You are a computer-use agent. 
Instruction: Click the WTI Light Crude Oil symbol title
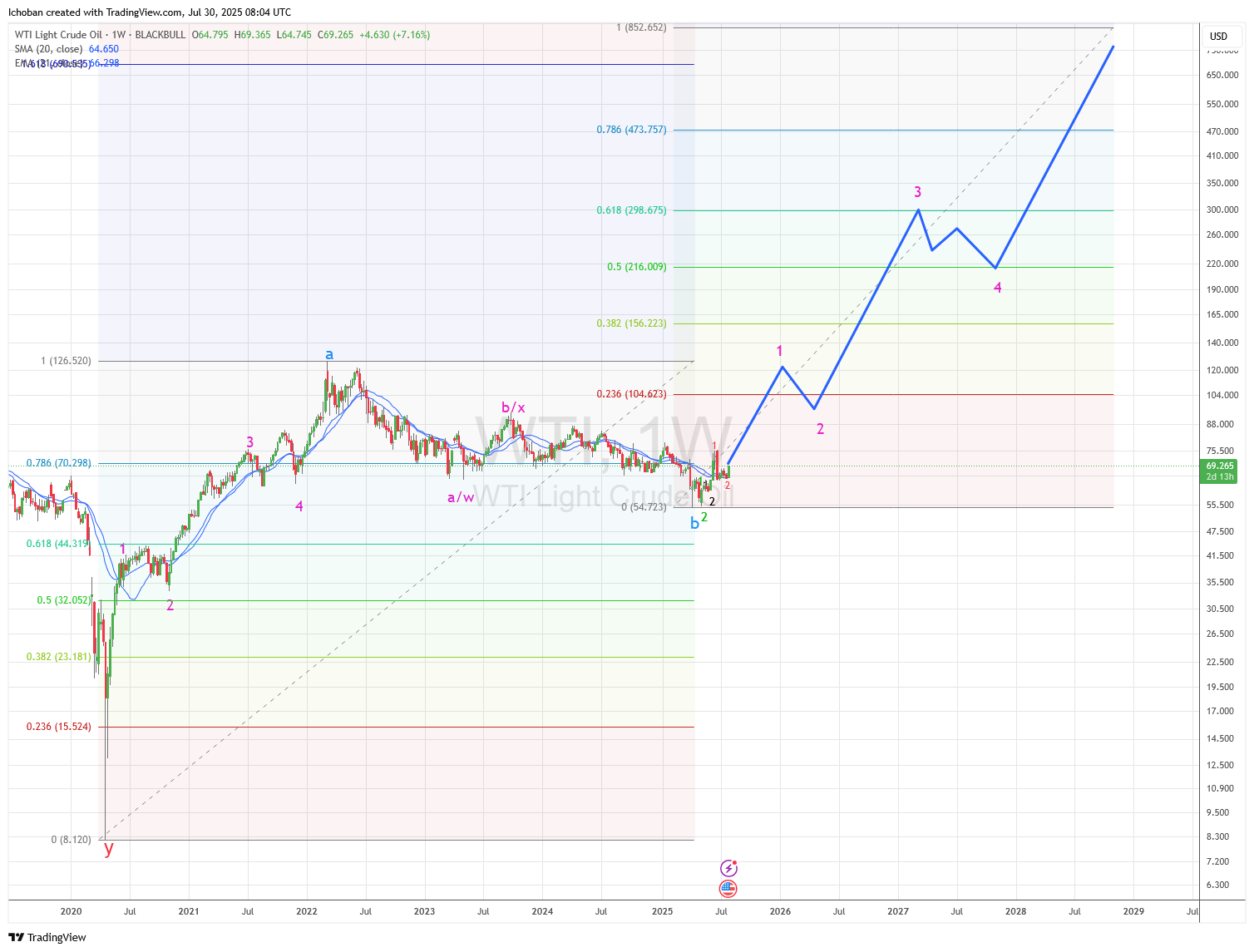[58, 35]
